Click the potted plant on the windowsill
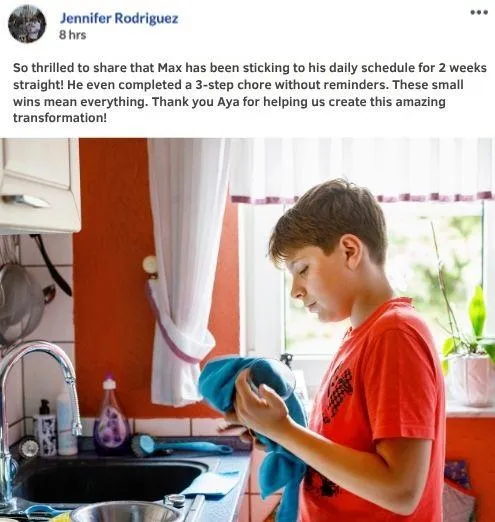 [468, 350]
